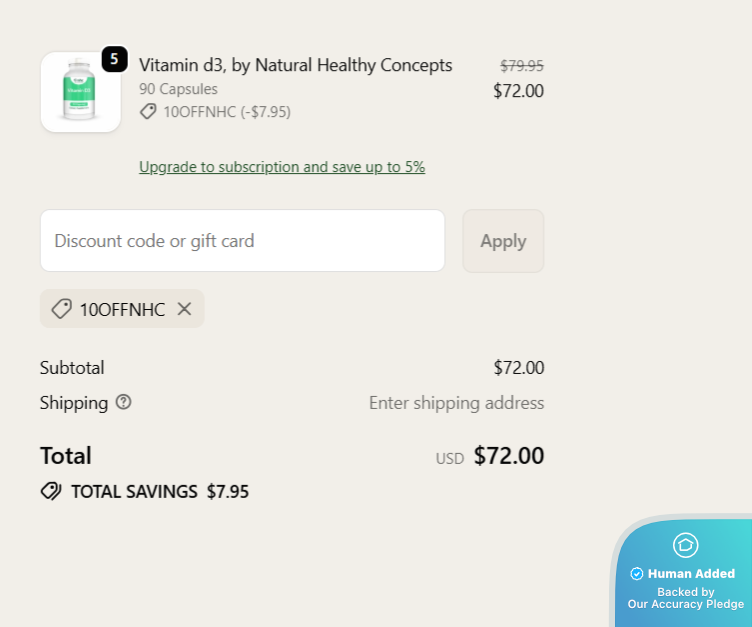Click the bold Total amount $72.00
This screenshot has width=752, height=627.
[508, 456]
